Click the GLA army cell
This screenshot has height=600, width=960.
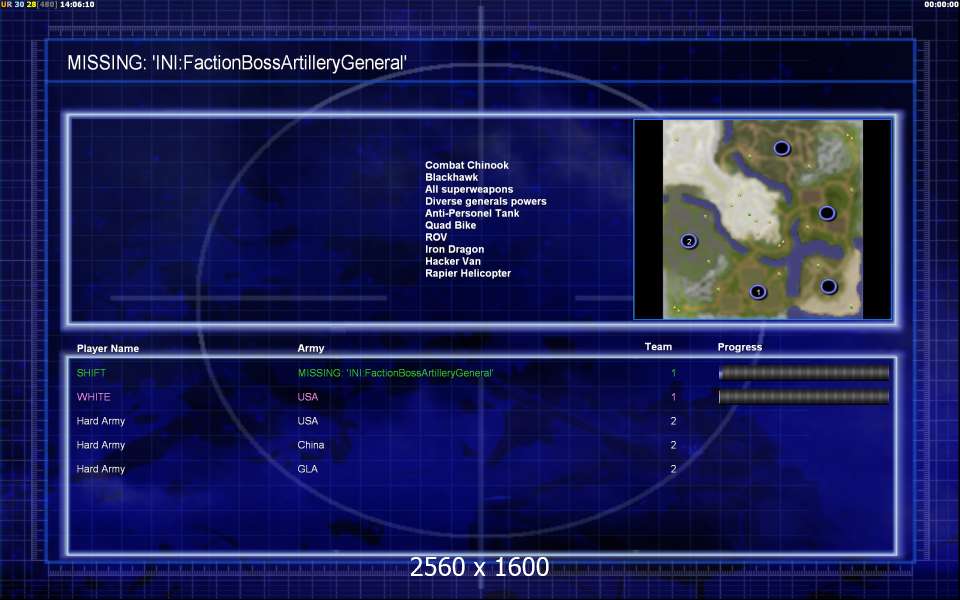[x=308, y=469]
